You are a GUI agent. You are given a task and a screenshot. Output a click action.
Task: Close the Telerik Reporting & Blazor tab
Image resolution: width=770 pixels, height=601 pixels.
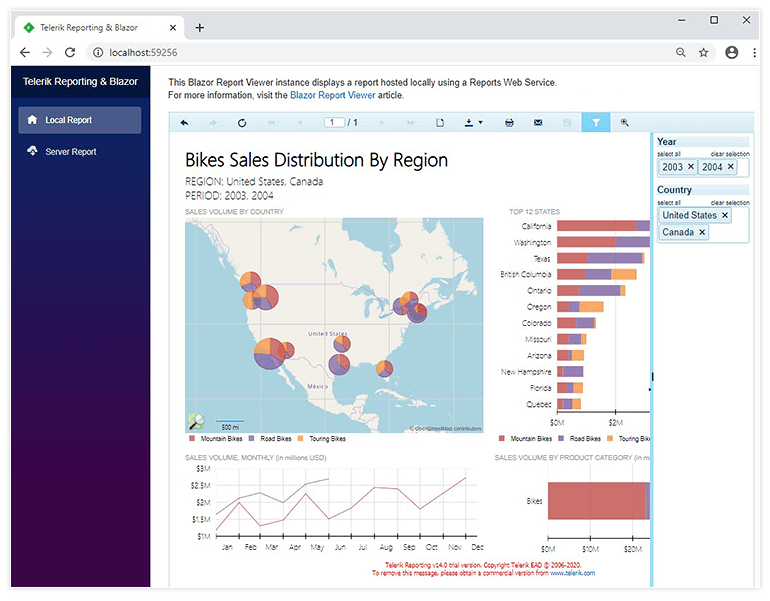[x=173, y=27]
